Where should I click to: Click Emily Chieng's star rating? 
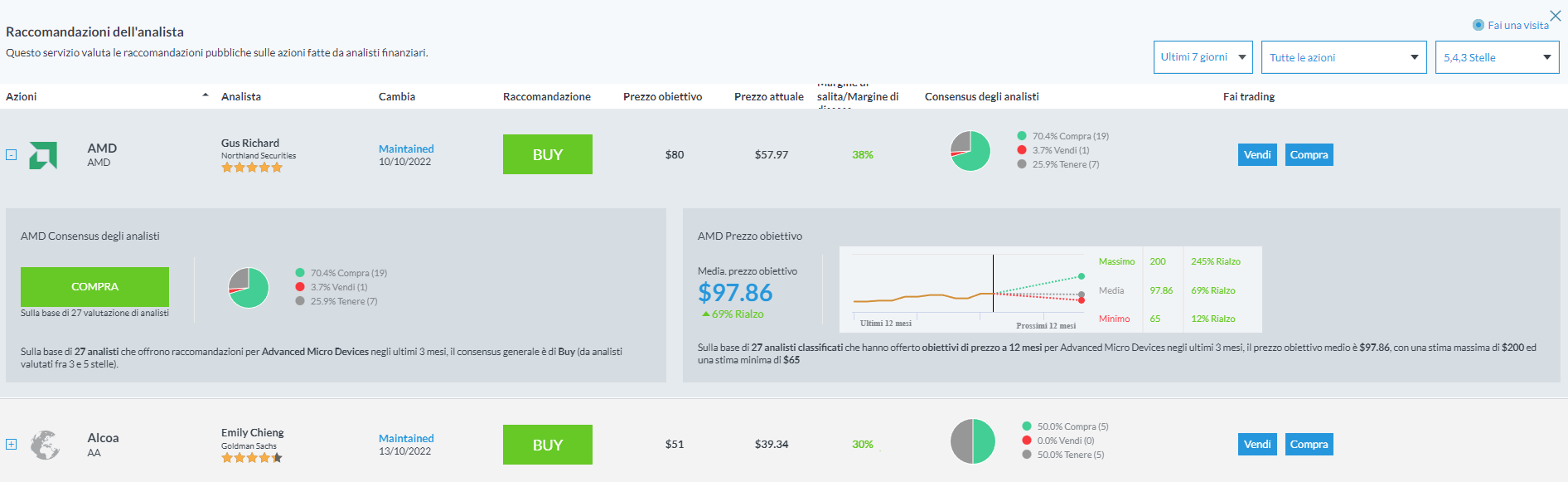252,458
